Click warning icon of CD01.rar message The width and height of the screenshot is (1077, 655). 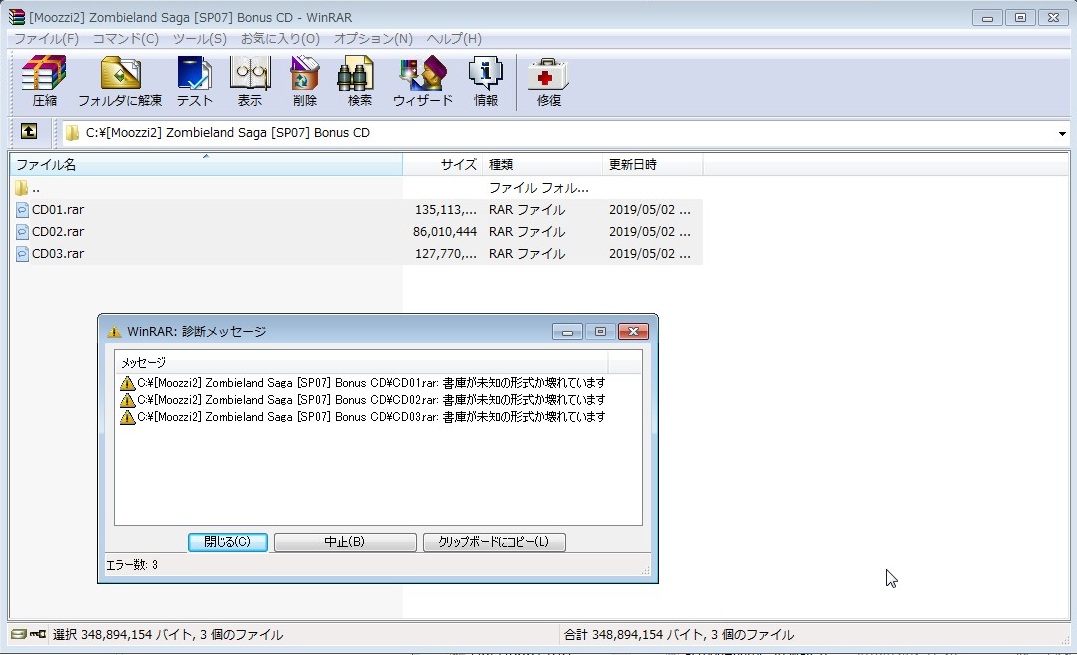[127, 382]
